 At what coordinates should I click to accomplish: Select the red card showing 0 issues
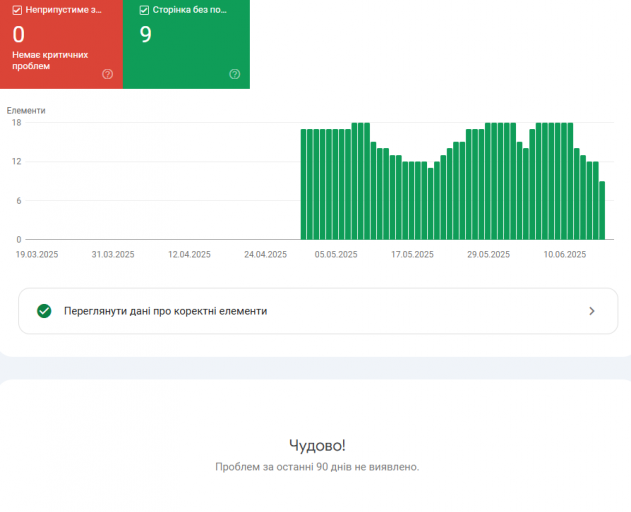click(x=61, y=44)
